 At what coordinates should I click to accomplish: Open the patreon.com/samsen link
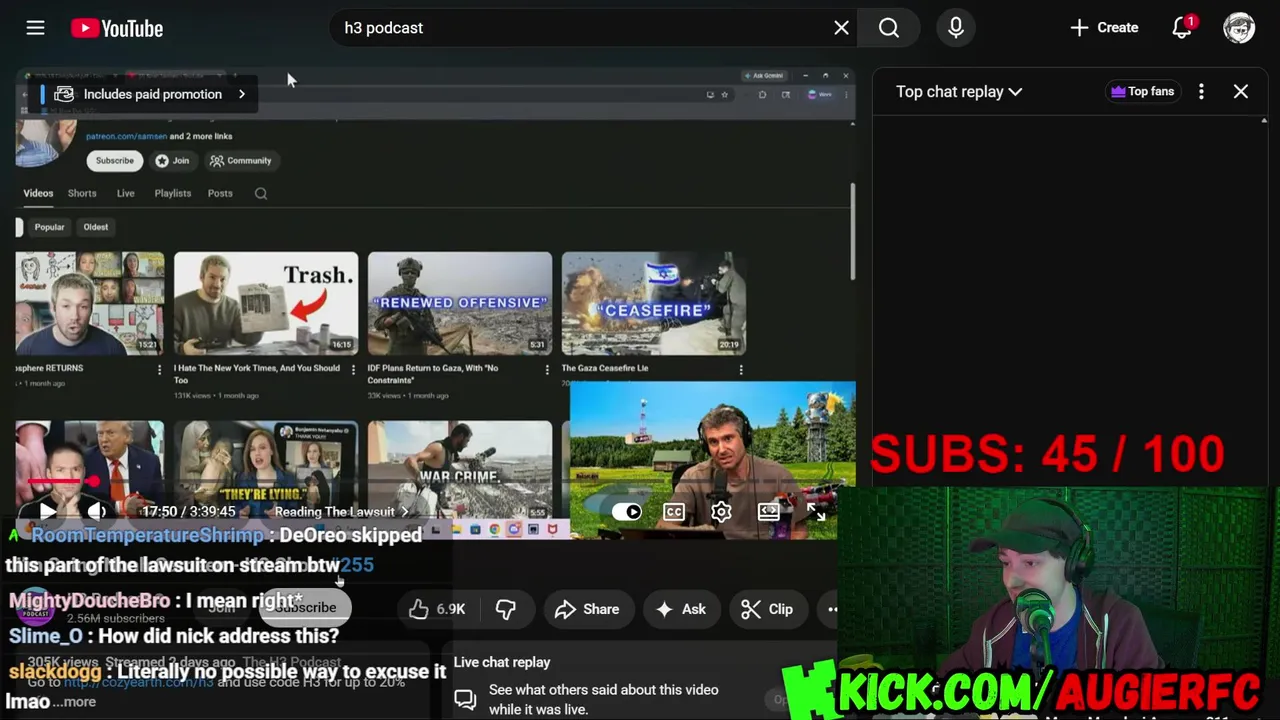click(x=126, y=136)
